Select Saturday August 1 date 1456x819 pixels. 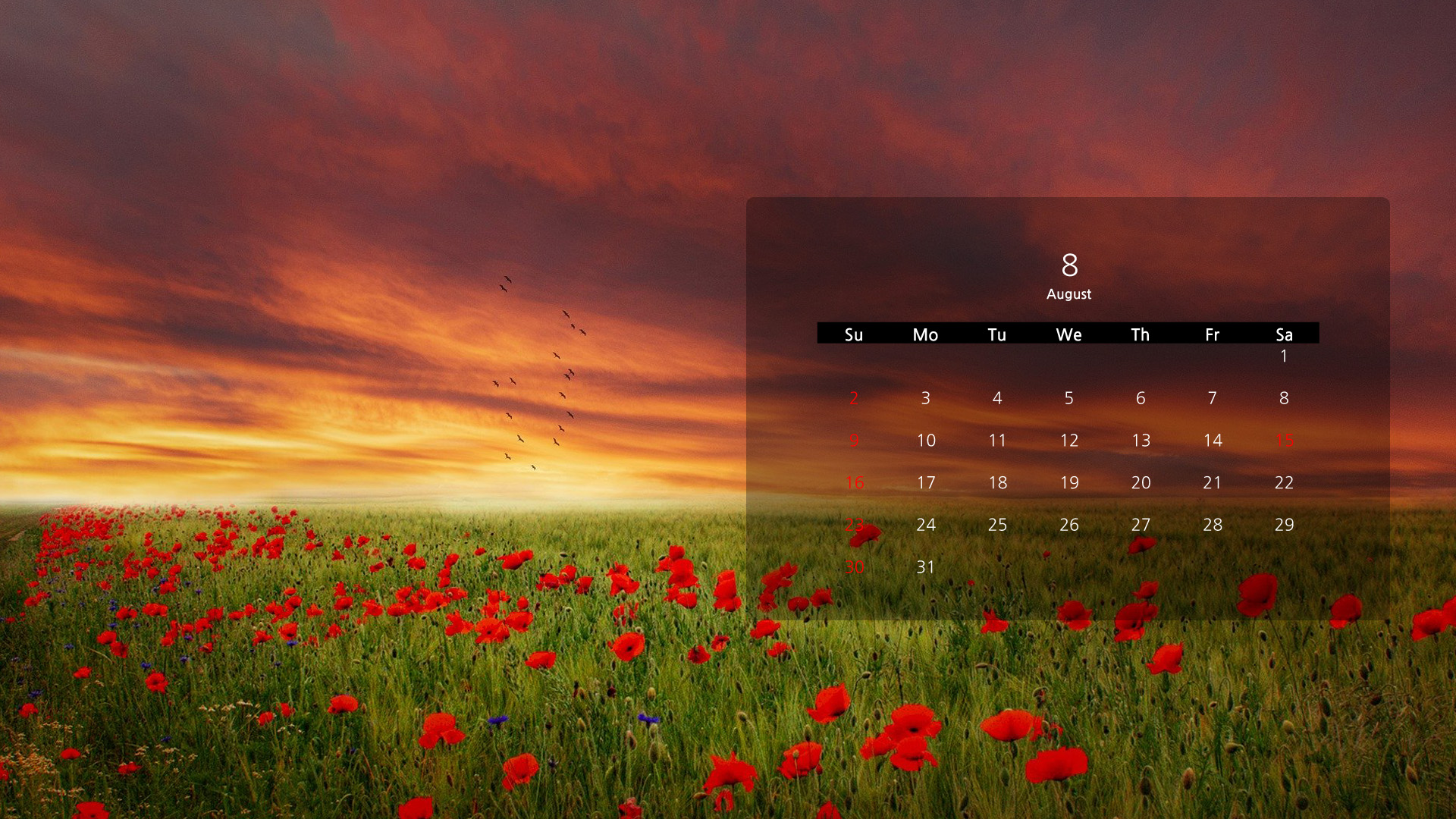tap(1284, 356)
